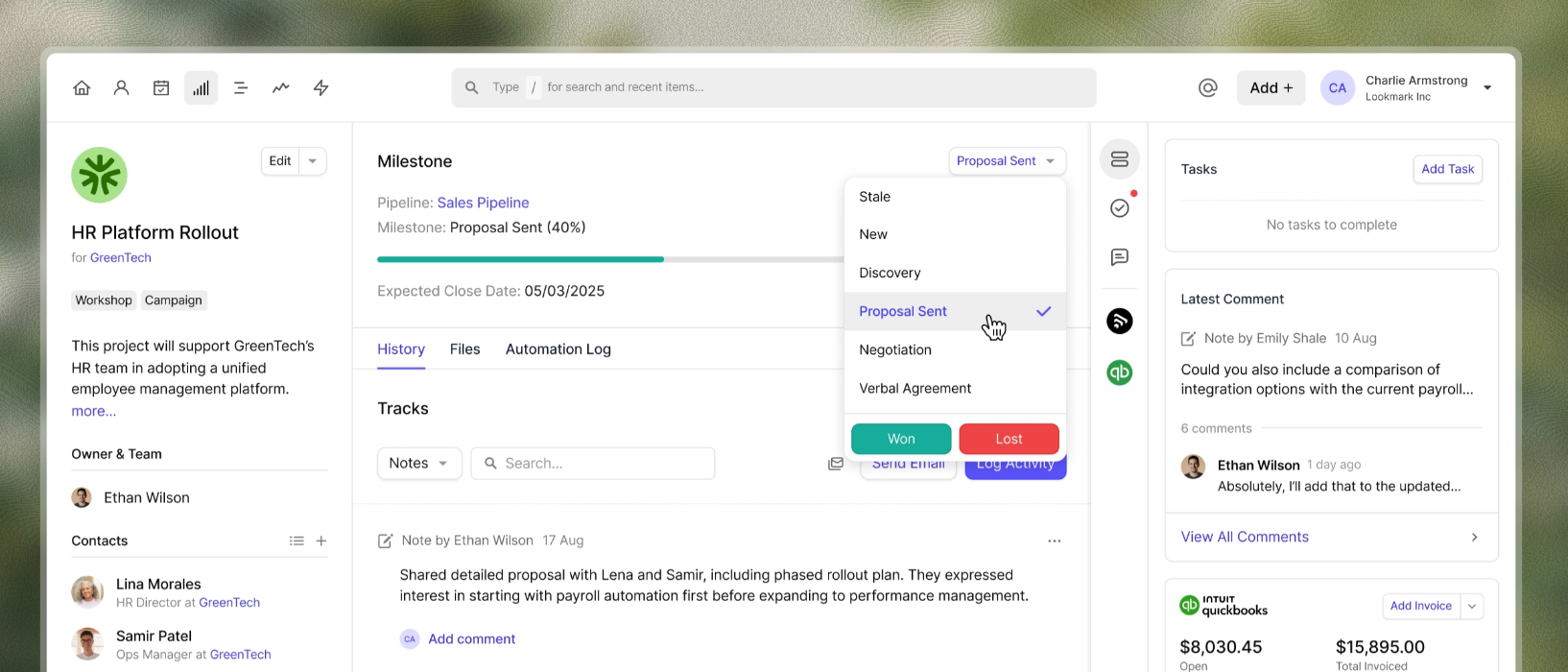Click Ethan Wilson's avatar in Owner & Team
The width and height of the screenshot is (1568, 672).
(82, 497)
